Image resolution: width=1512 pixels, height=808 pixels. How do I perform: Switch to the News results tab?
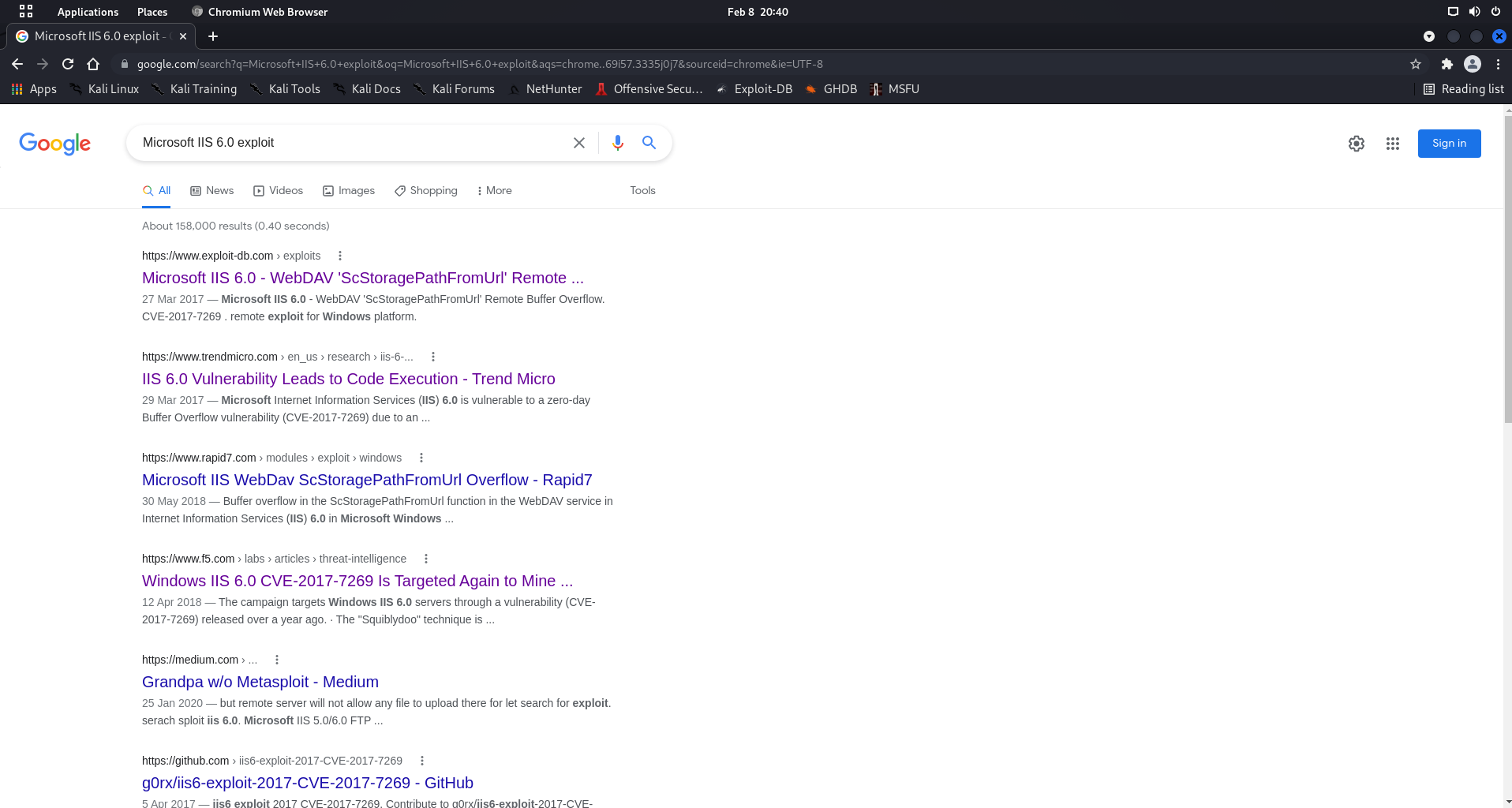pyautogui.click(x=212, y=191)
